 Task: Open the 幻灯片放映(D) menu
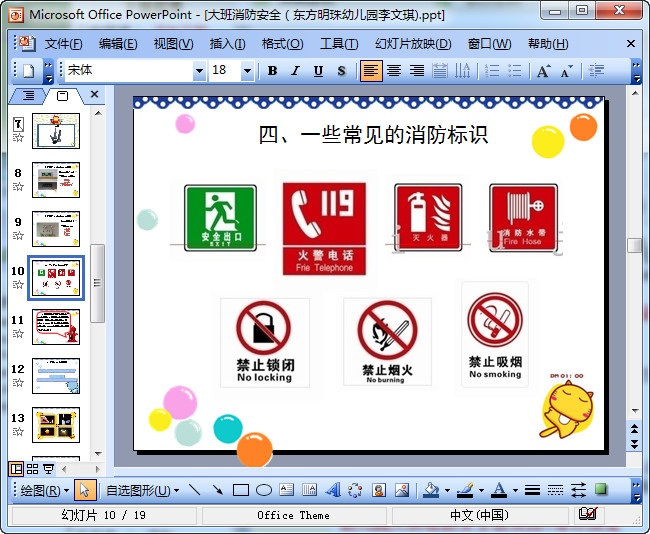[413, 44]
